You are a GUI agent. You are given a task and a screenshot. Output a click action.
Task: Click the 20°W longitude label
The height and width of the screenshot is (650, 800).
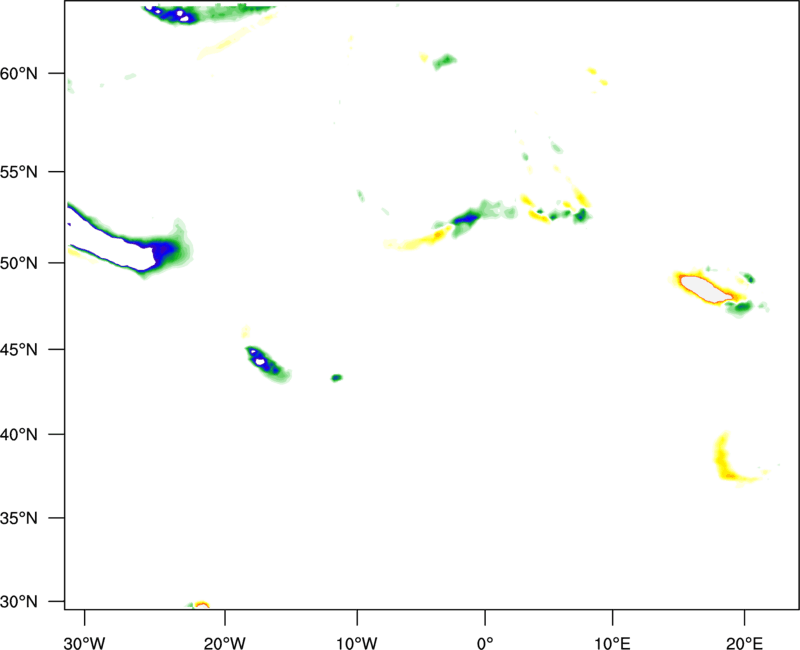[x=225, y=643]
